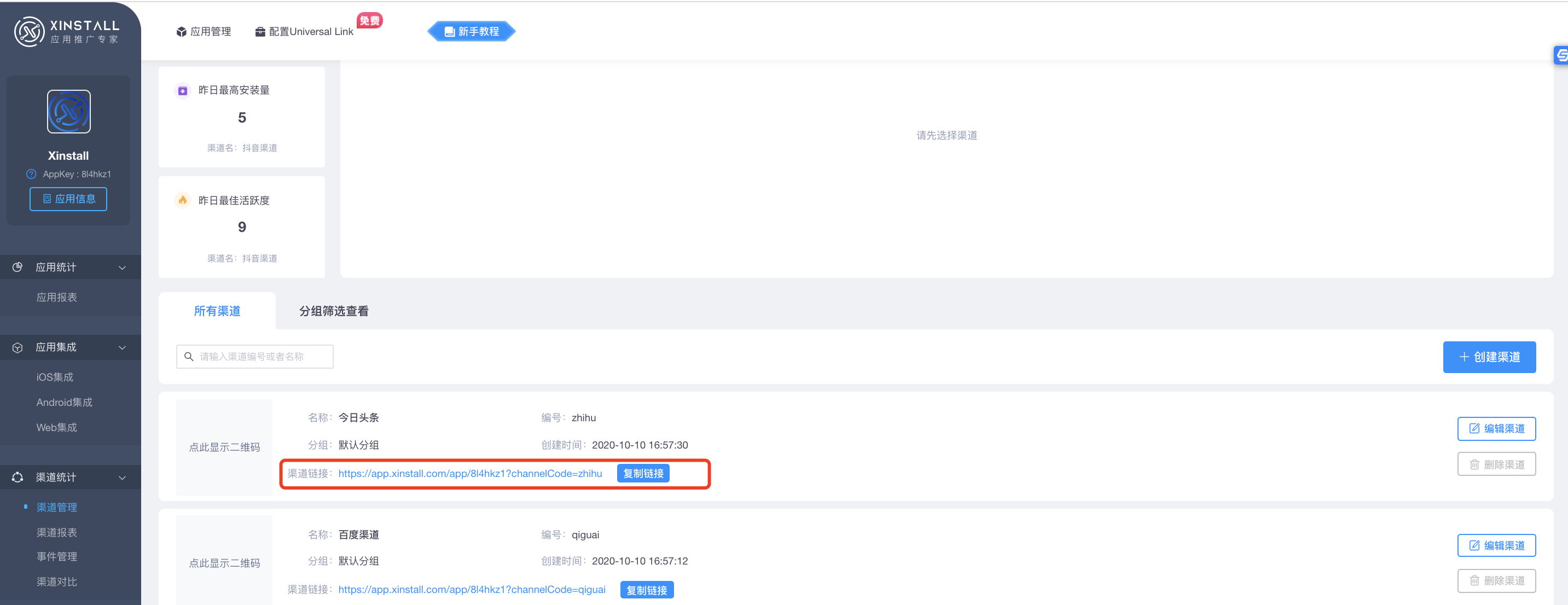Screen dimensions: 1568x605
Task: Select the 所有渠道 tab
Action: pyautogui.click(x=217, y=311)
